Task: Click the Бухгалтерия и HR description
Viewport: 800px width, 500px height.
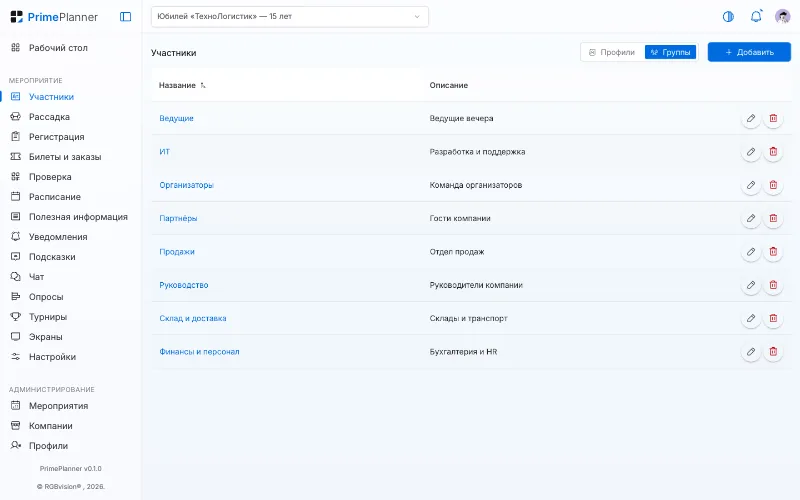Action: (463, 352)
